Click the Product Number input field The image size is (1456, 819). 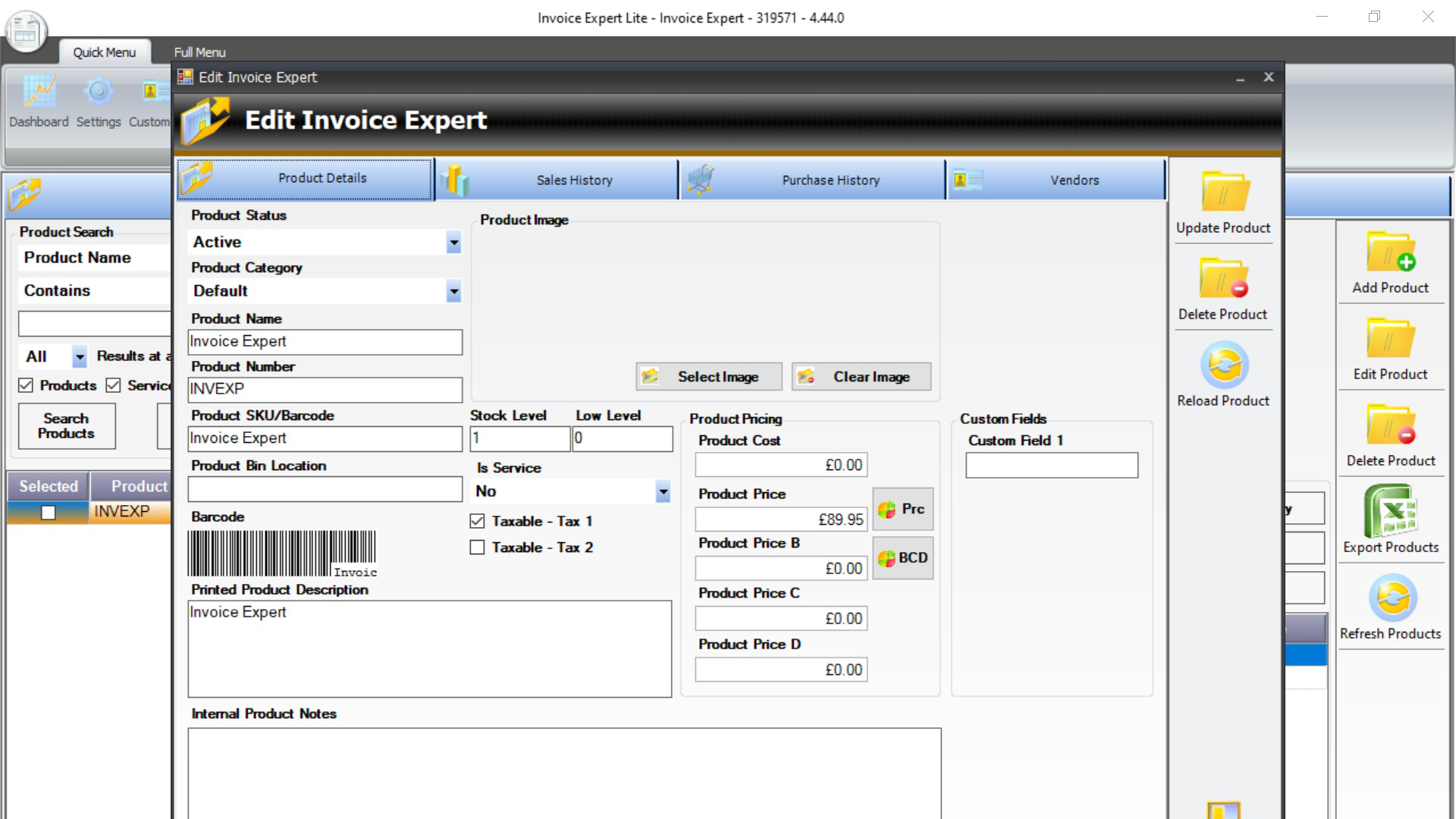tap(325, 390)
